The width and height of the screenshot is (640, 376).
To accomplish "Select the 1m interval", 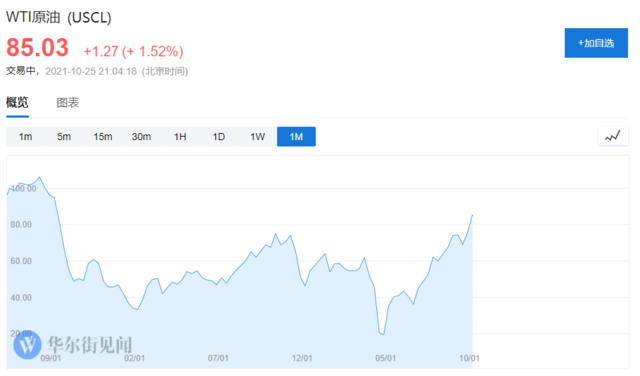I will 25,137.
